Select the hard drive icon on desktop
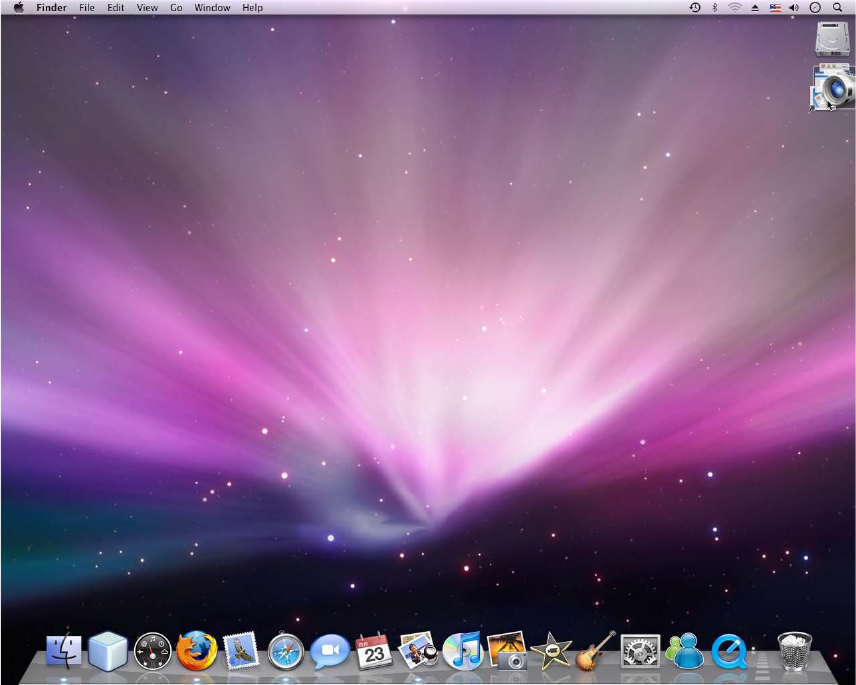 pos(833,39)
